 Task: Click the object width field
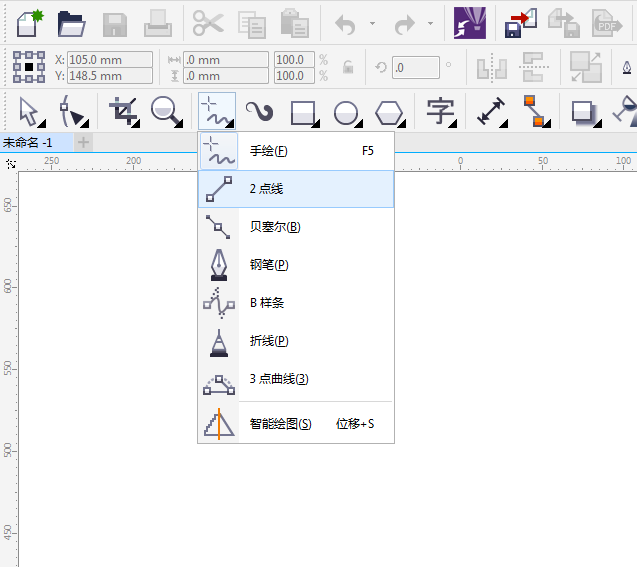click(226, 60)
